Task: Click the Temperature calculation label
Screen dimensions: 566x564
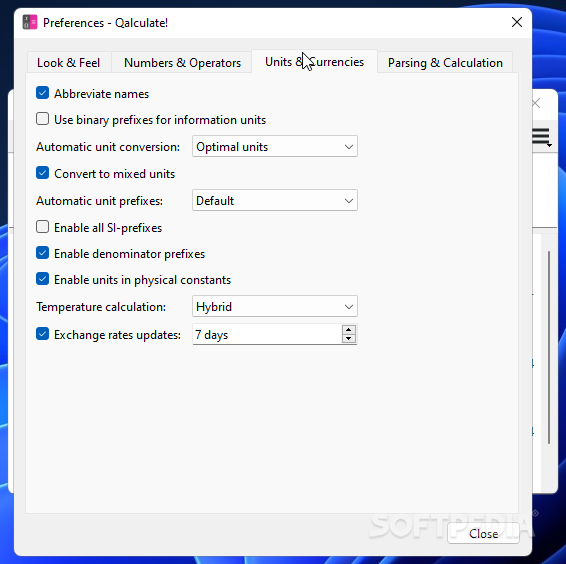Action: [x=101, y=307]
